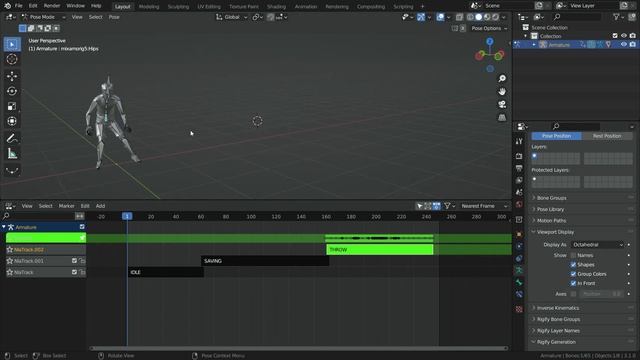
Task: Disable the Shapes display checkbox
Action: point(573,264)
